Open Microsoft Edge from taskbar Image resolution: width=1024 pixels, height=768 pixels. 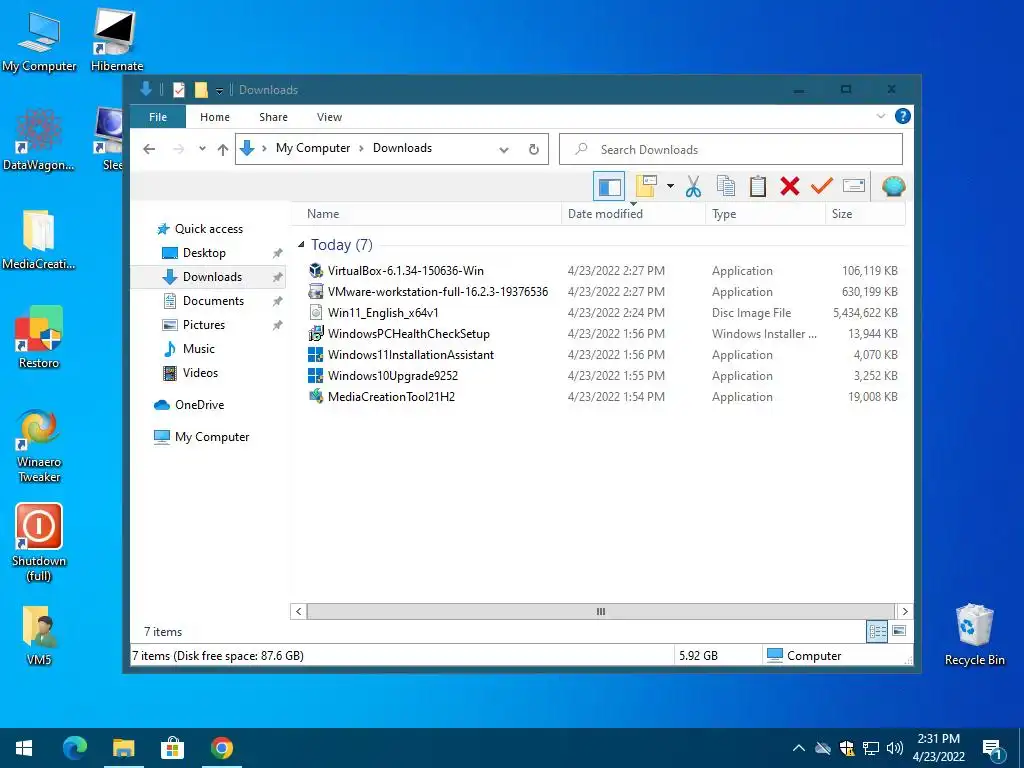pyautogui.click(x=74, y=748)
